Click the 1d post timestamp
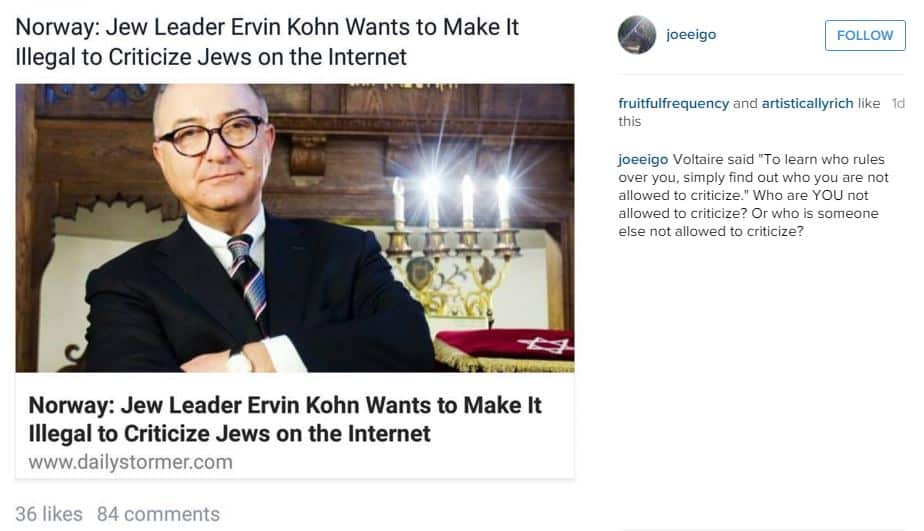The image size is (924, 531). tap(898, 103)
